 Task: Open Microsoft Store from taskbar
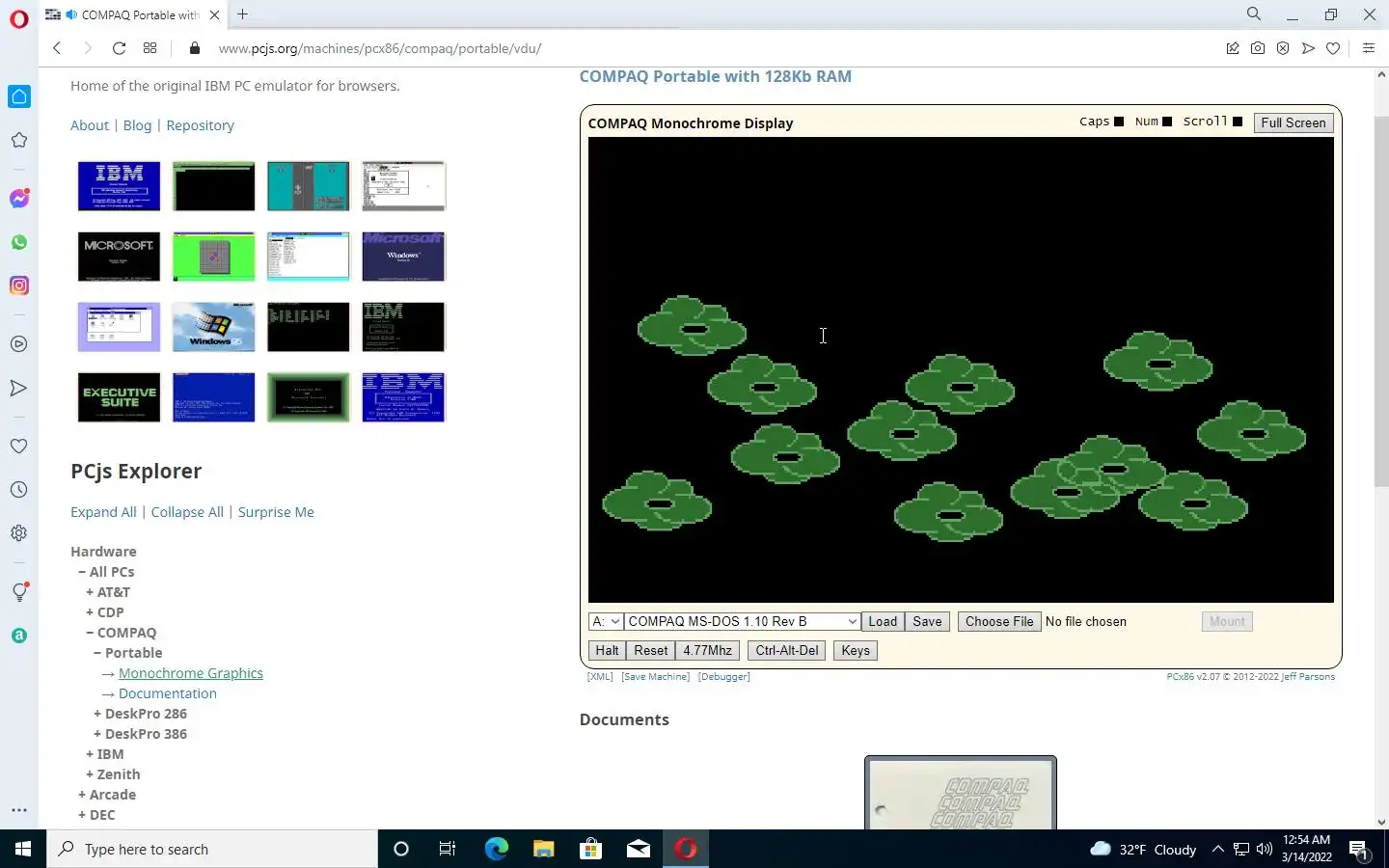[590, 849]
